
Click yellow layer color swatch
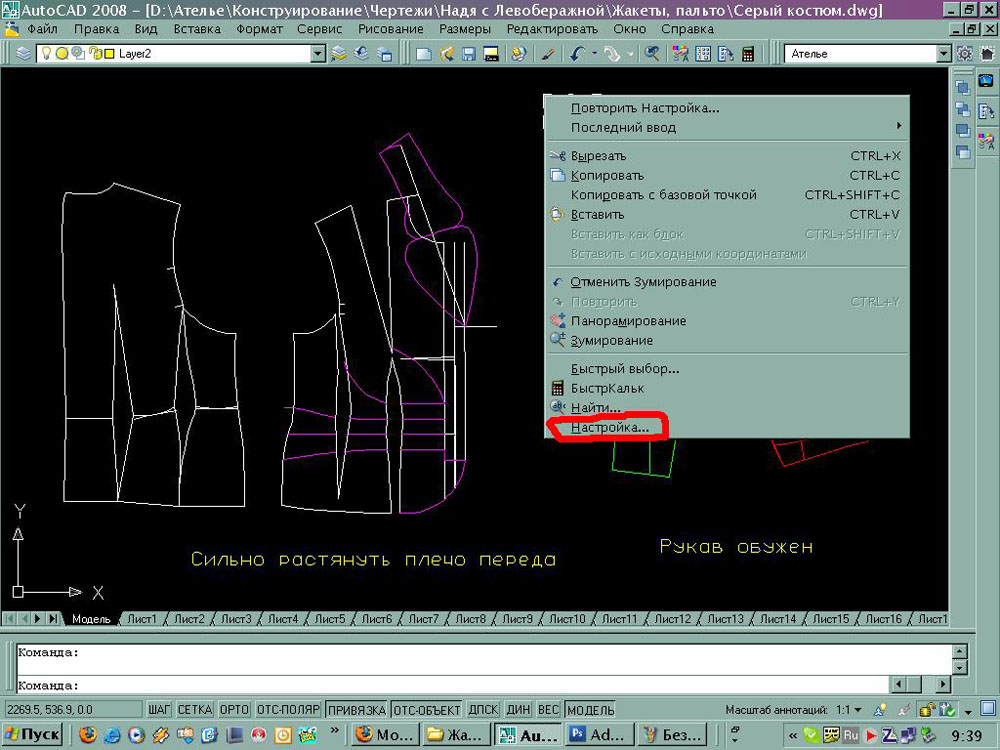coord(109,54)
